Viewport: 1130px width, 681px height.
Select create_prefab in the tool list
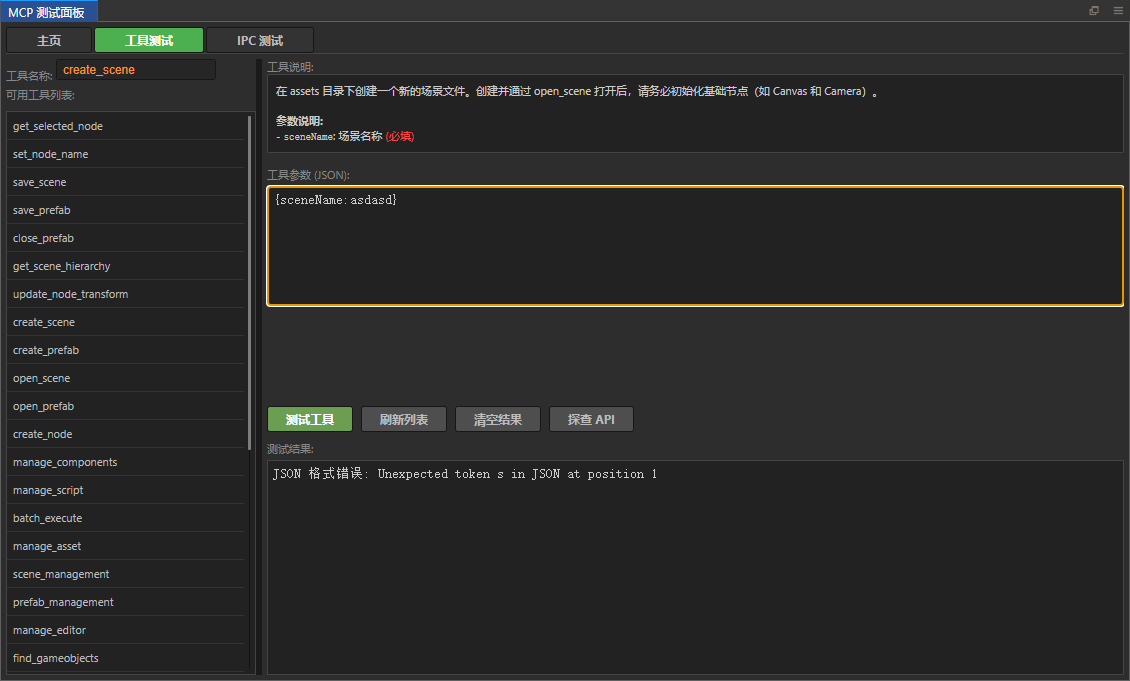coord(125,350)
